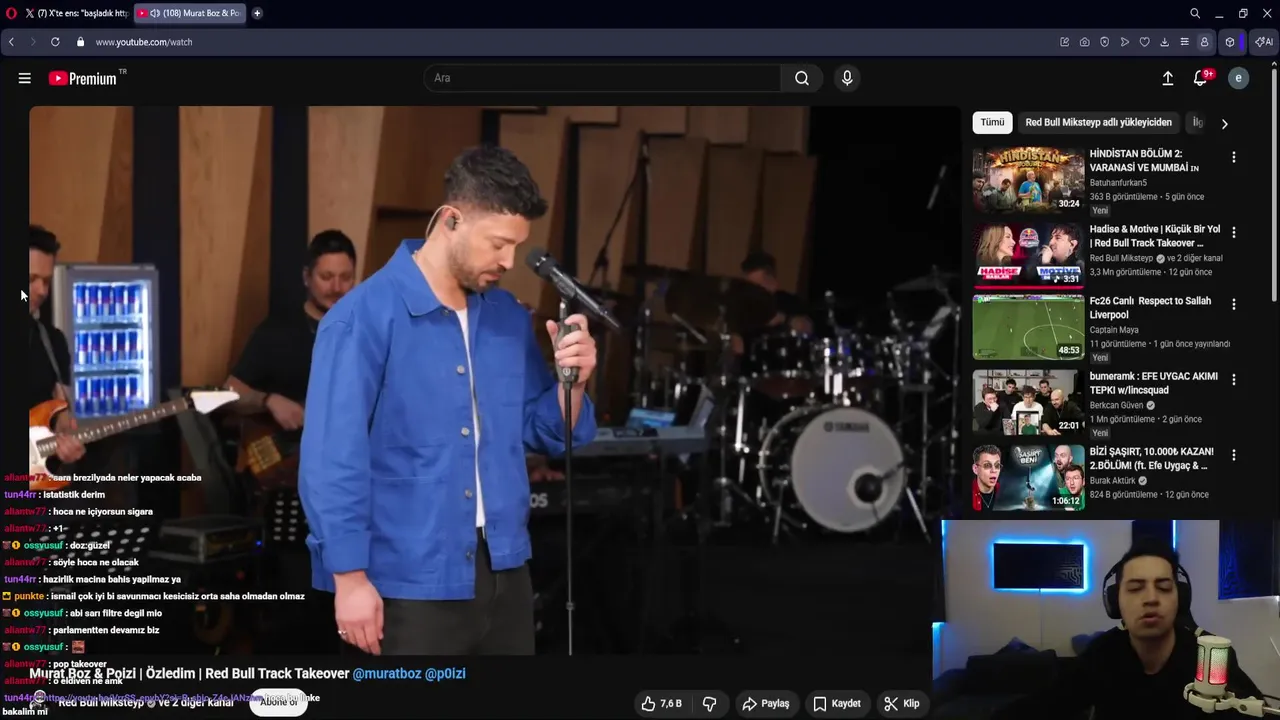The width and height of the screenshot is (1280, 720).
Task: Select the Tümü filter chip
Action: pos(992,122)
